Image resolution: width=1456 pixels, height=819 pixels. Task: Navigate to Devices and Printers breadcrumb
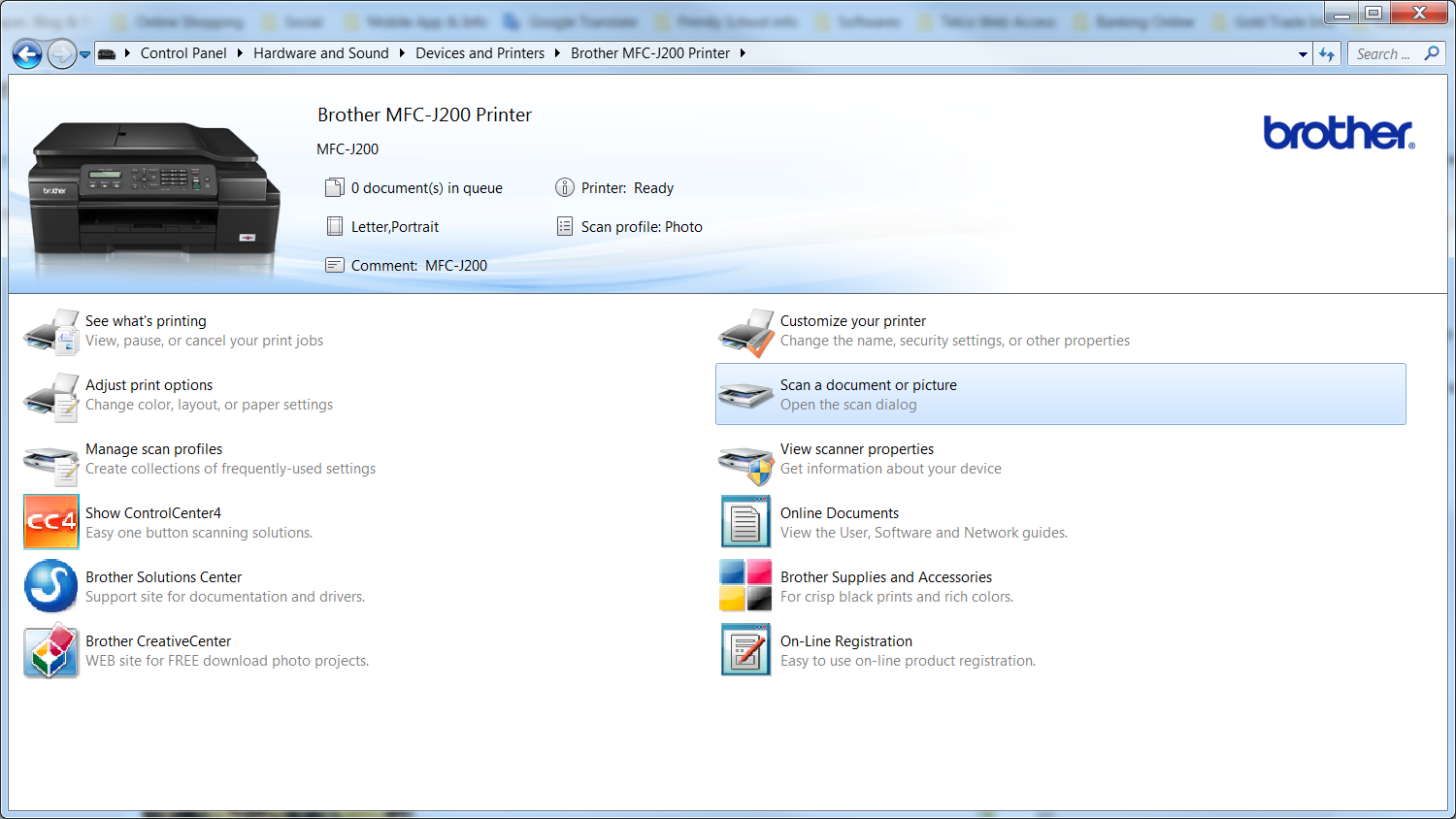pos(480,53)
